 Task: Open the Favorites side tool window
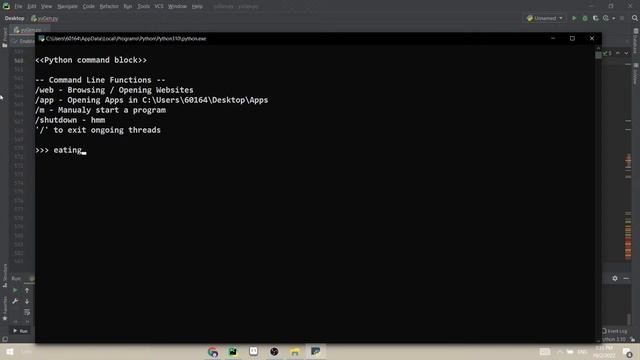coord(4,309)
